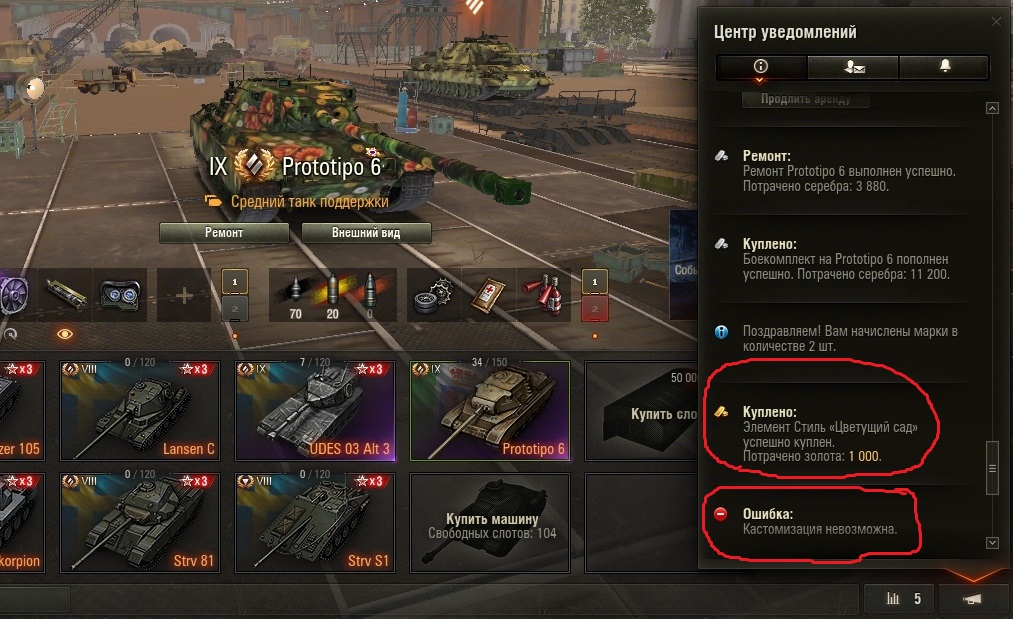Switch to the bell notifications tab
The height and width of the screenshot is (619, 1013).
click(x=945, y=67)
